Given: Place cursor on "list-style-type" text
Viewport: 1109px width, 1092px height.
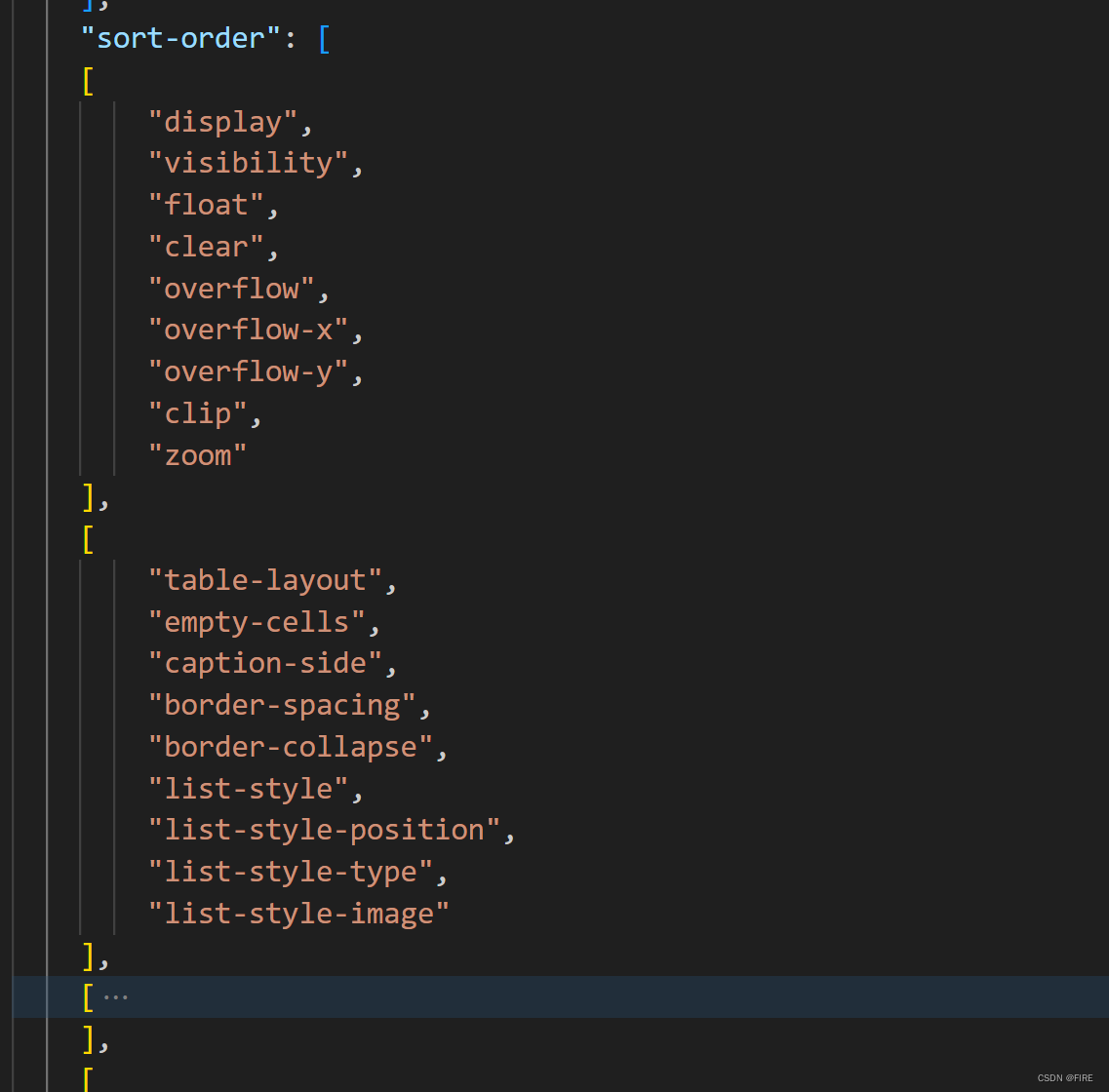Looking at the screenshot, I should coord(290,872).
